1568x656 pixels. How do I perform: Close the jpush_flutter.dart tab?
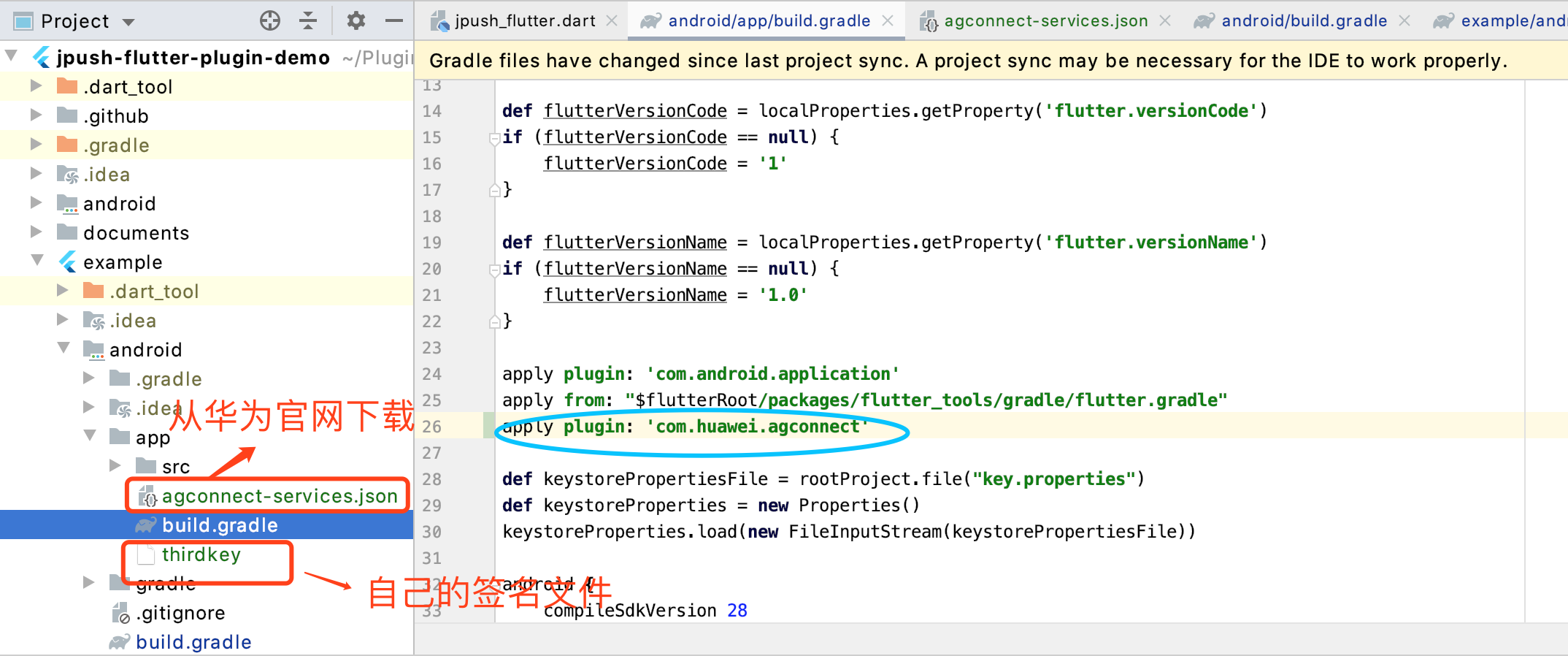[612, 21]
